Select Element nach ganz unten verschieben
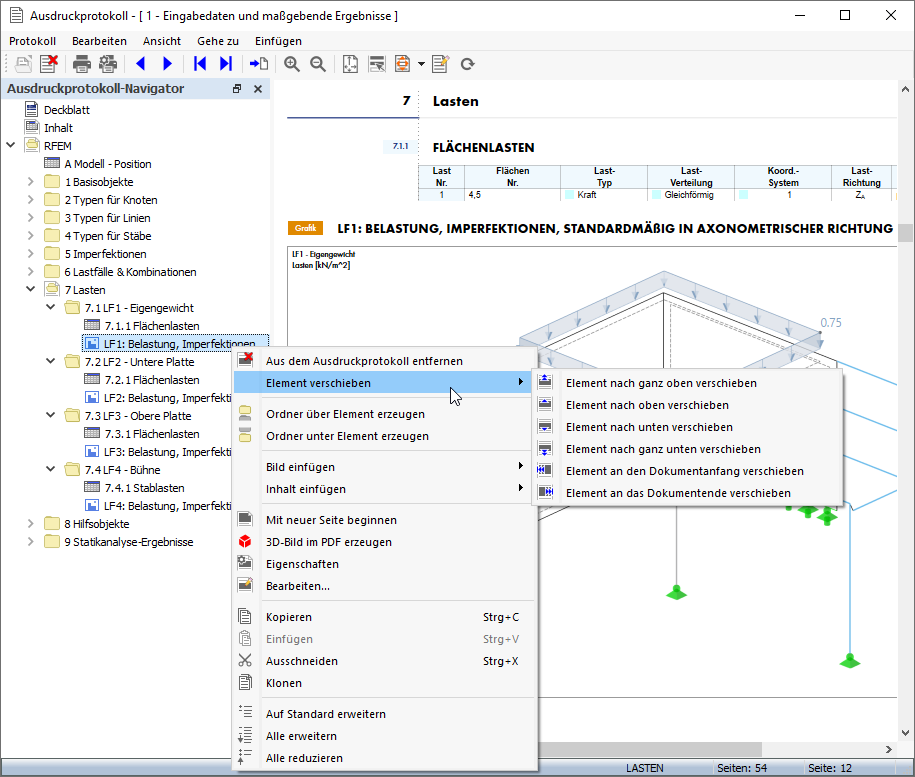 [x=687, y=449]
